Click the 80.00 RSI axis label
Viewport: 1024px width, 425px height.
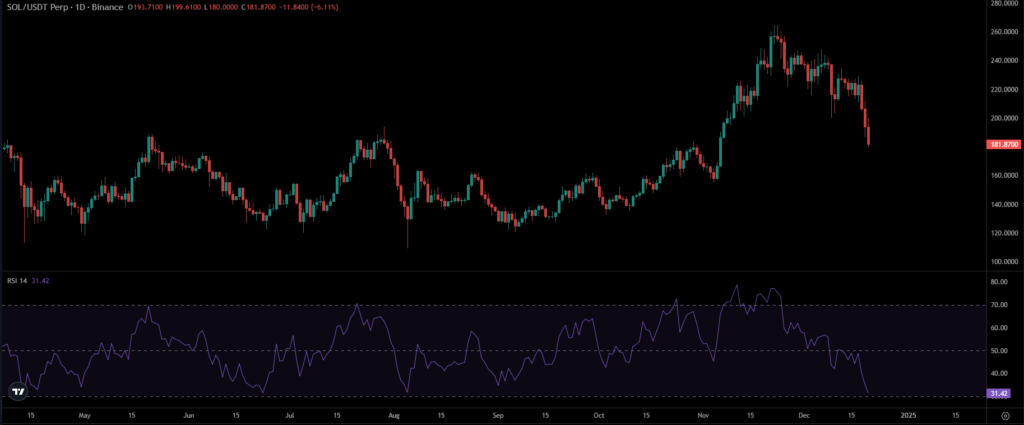pos(1000,282)
